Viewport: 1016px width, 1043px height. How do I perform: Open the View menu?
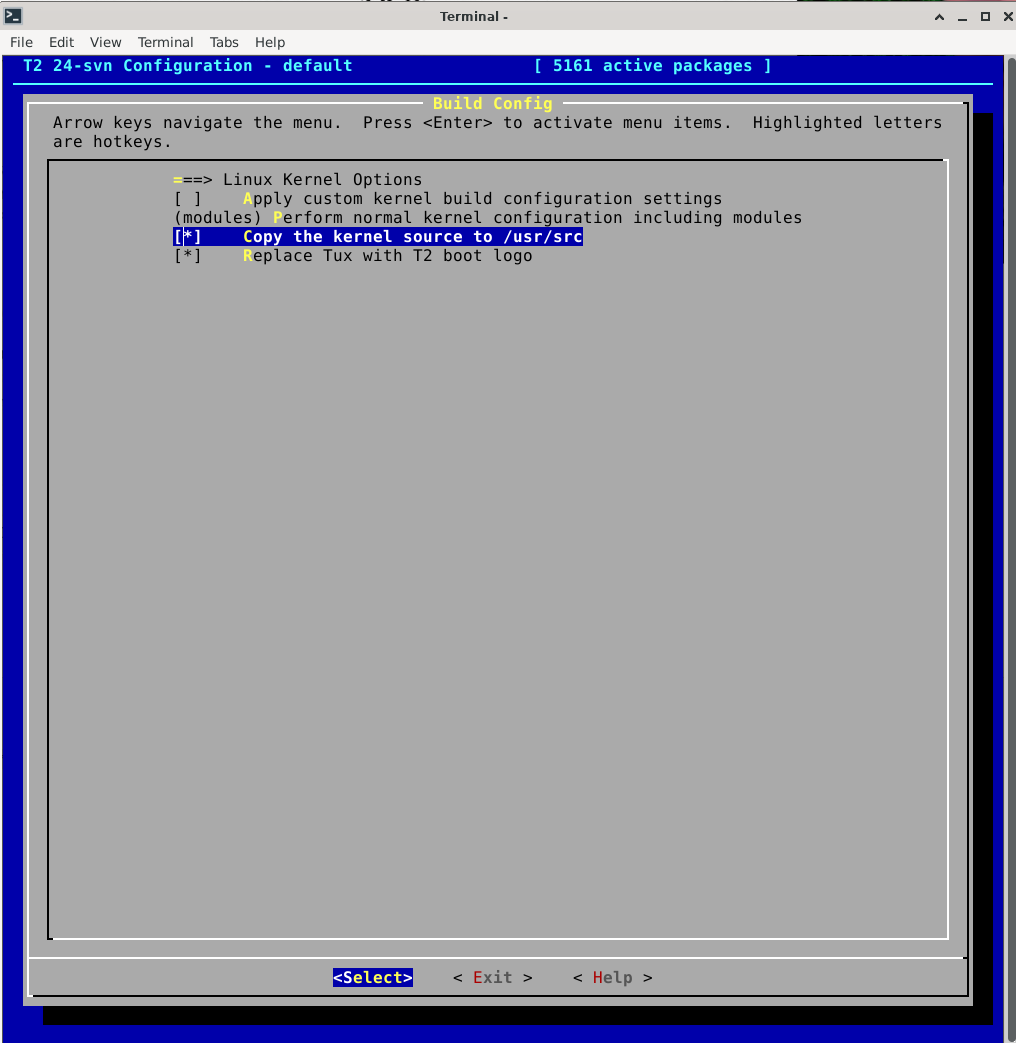105,42
